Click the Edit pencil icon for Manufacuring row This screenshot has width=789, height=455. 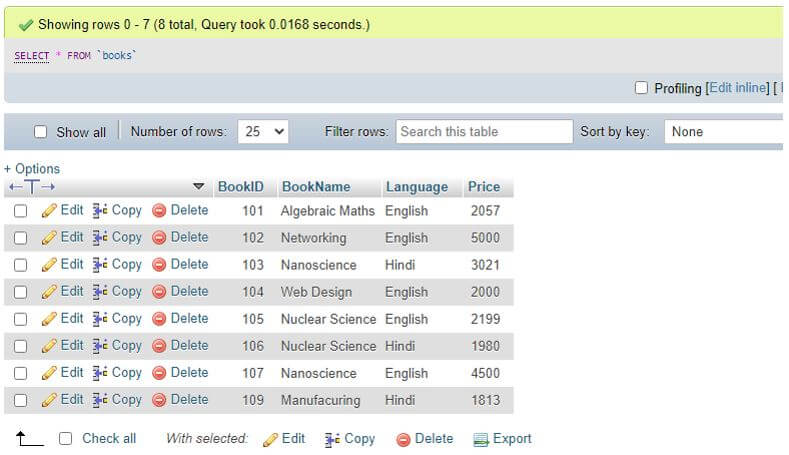tap(49, 401)
